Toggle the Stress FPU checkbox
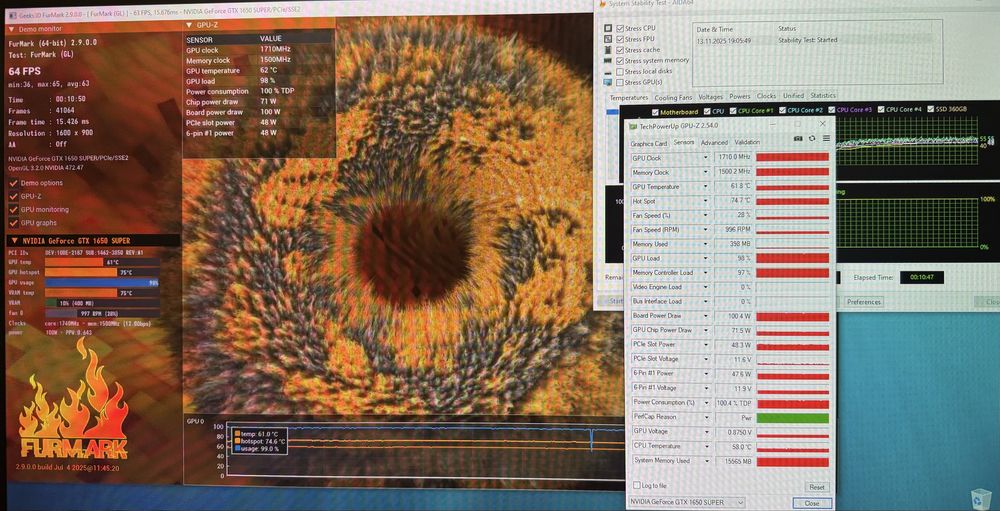The height and width of the screenshot is (511, 1000). [620, 39]
